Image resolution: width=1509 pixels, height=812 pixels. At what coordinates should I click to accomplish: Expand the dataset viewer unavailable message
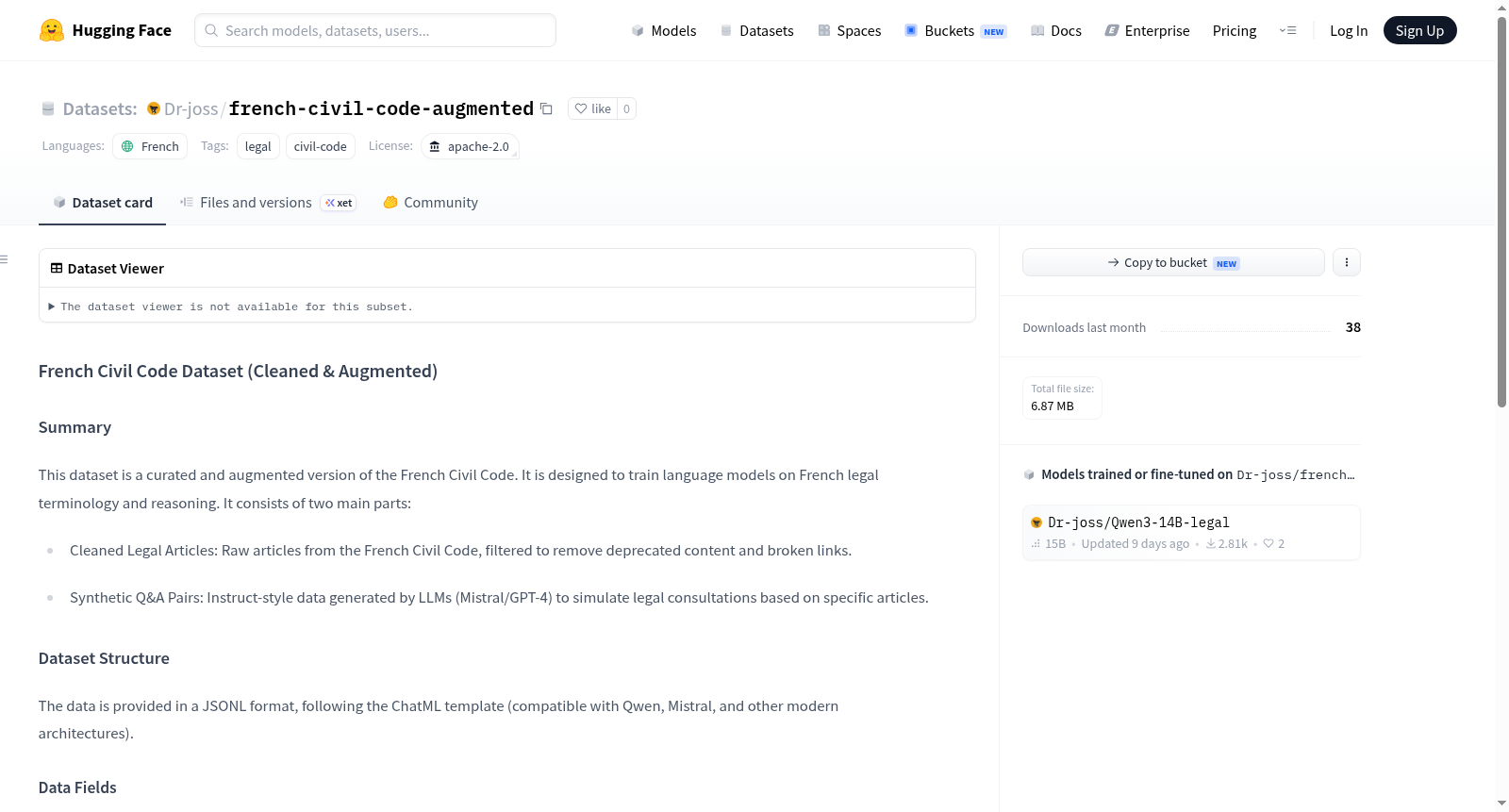point(231,307)
